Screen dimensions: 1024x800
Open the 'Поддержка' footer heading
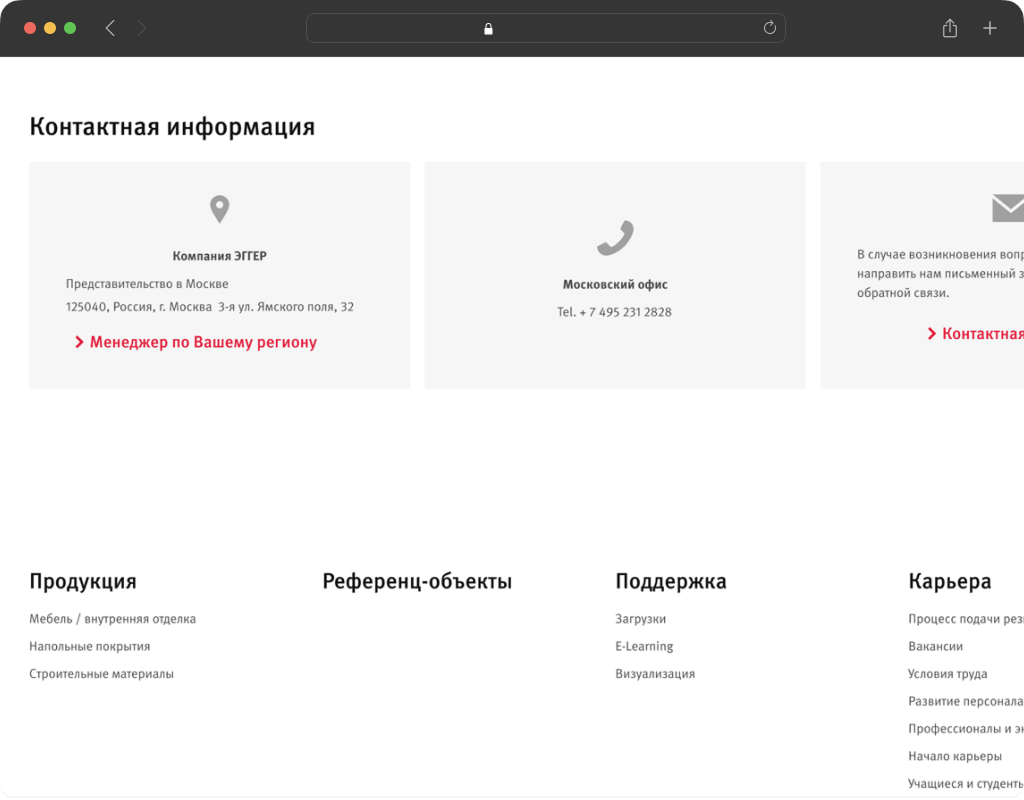[670, 581]
